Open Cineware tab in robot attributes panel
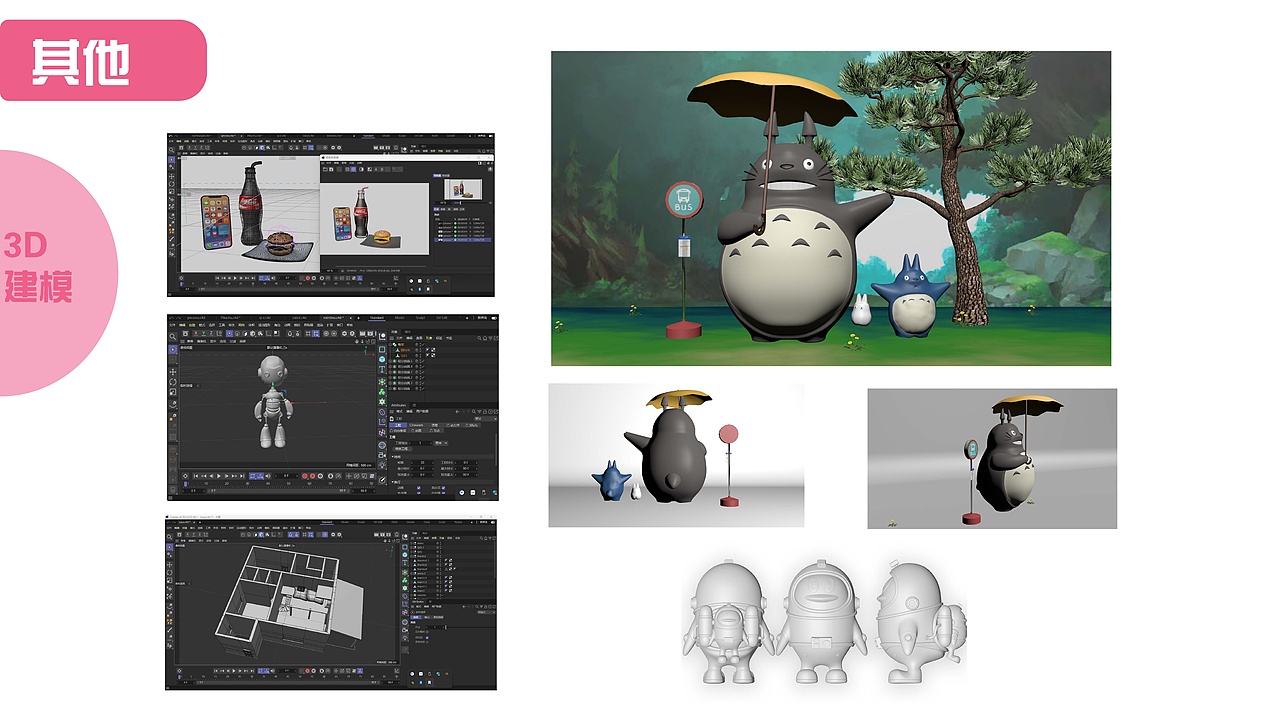 click(x=416, y=425)
